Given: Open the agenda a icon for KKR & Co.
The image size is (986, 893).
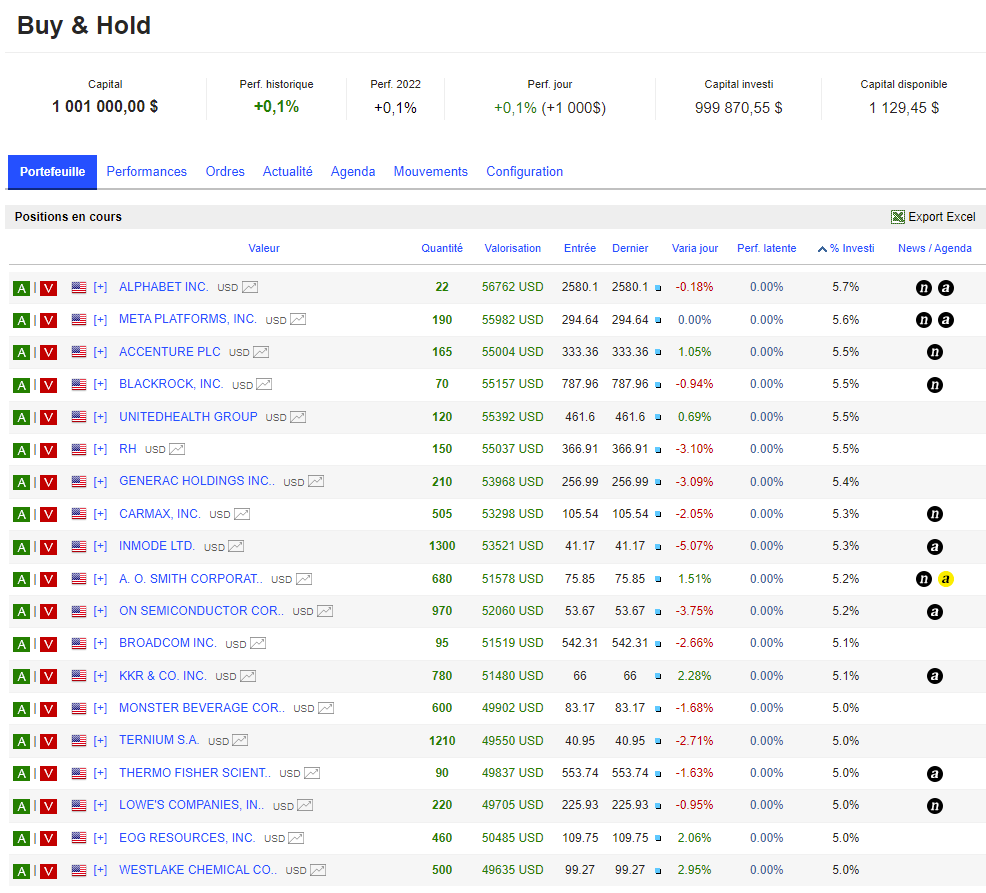Looking at the screenshot, I should tap(935, 676).
